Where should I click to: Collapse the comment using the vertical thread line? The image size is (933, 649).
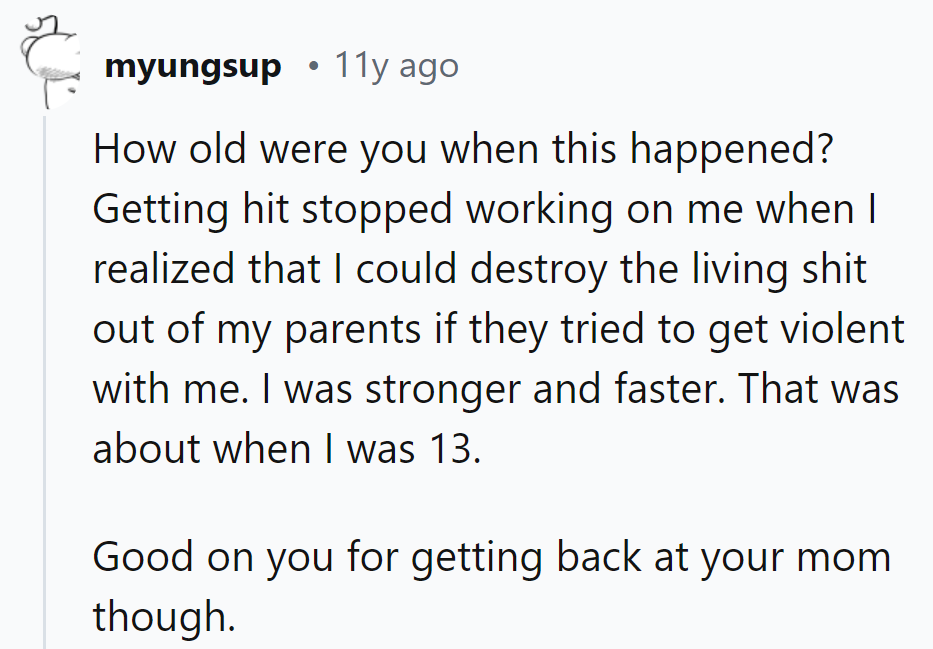44,380
